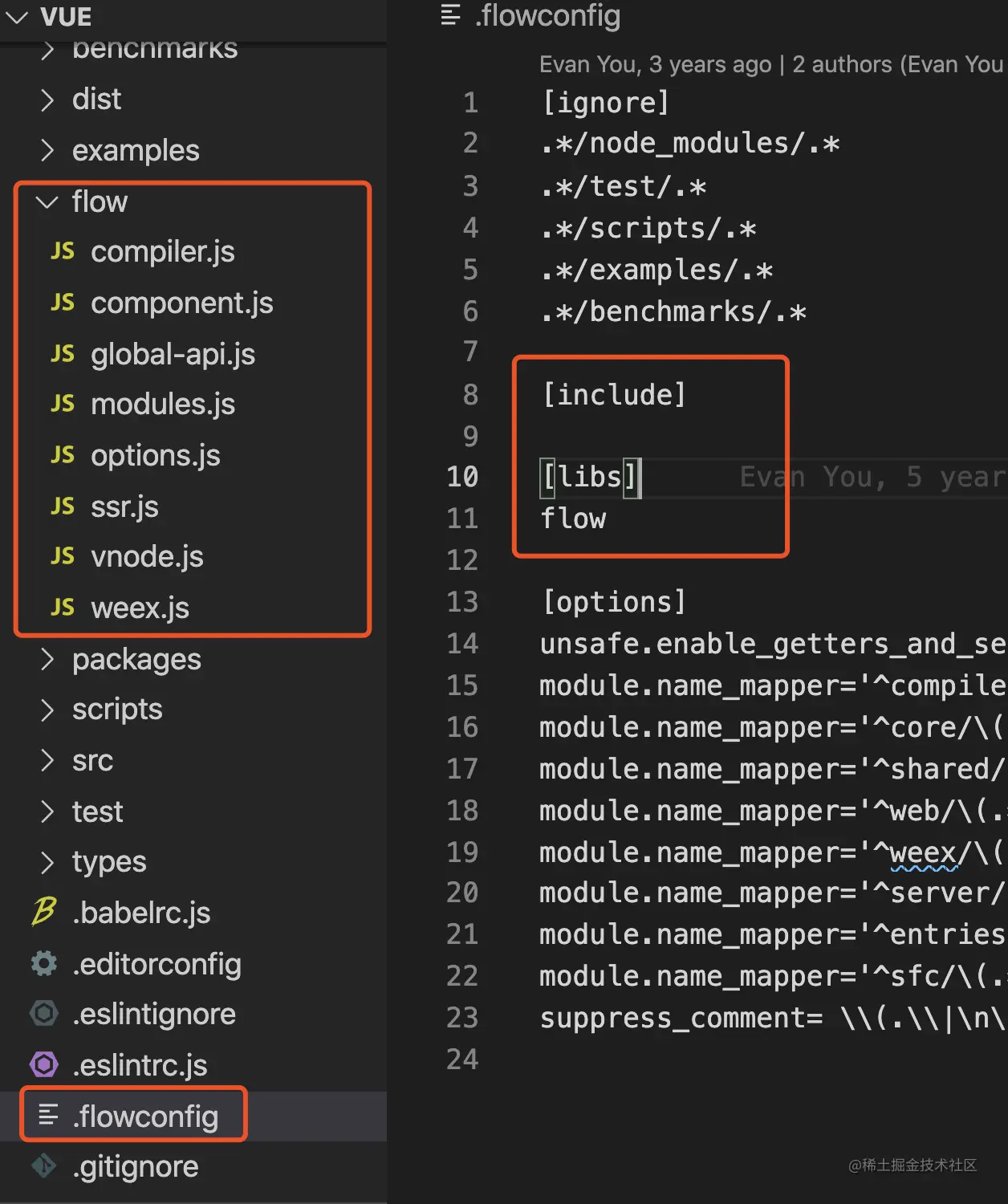This screenshot has height=1204, width=1008.
Task: Click .*/benchmarks/.* on line 6
Action: (x=673, y=311)
